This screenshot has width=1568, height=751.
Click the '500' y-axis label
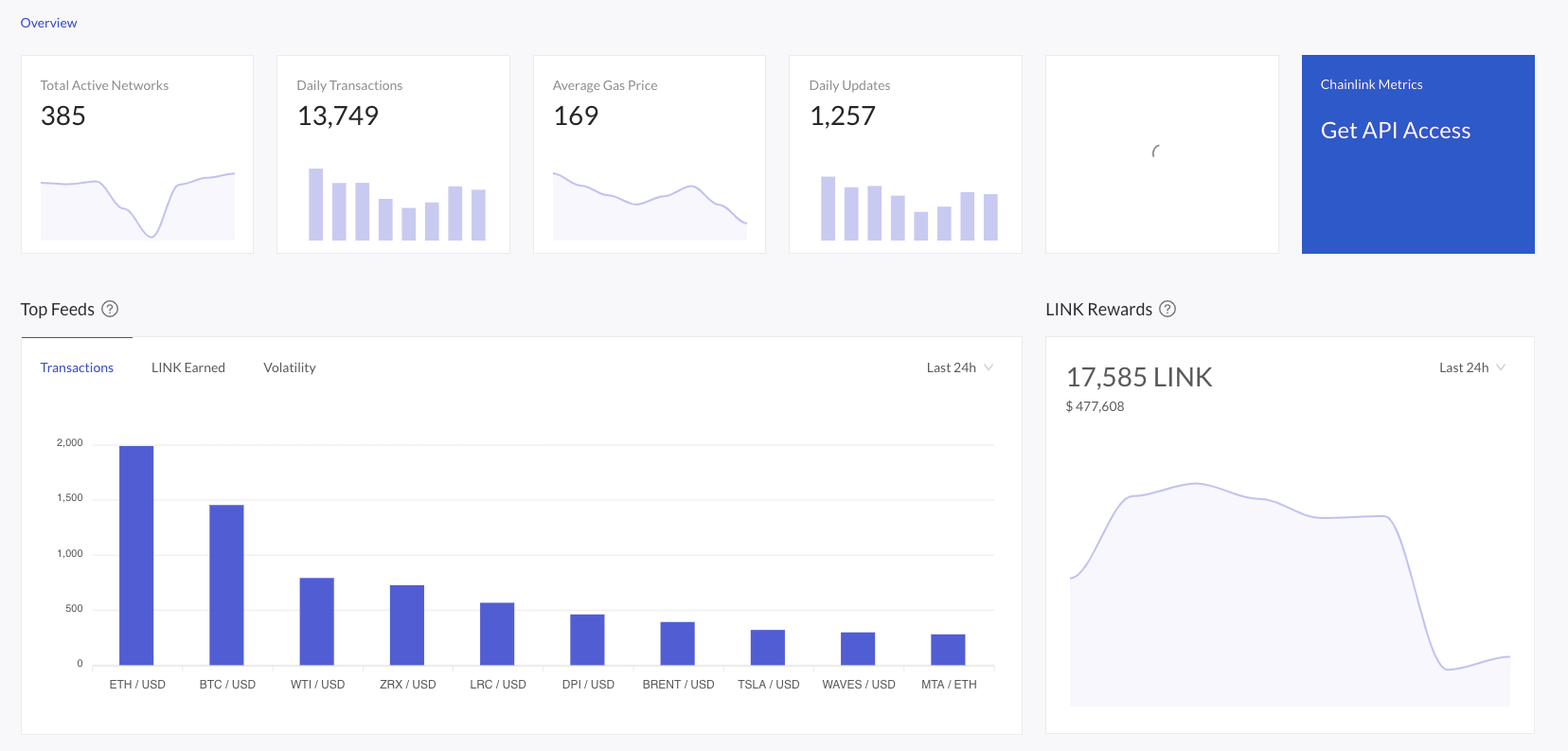coord(74,609)
